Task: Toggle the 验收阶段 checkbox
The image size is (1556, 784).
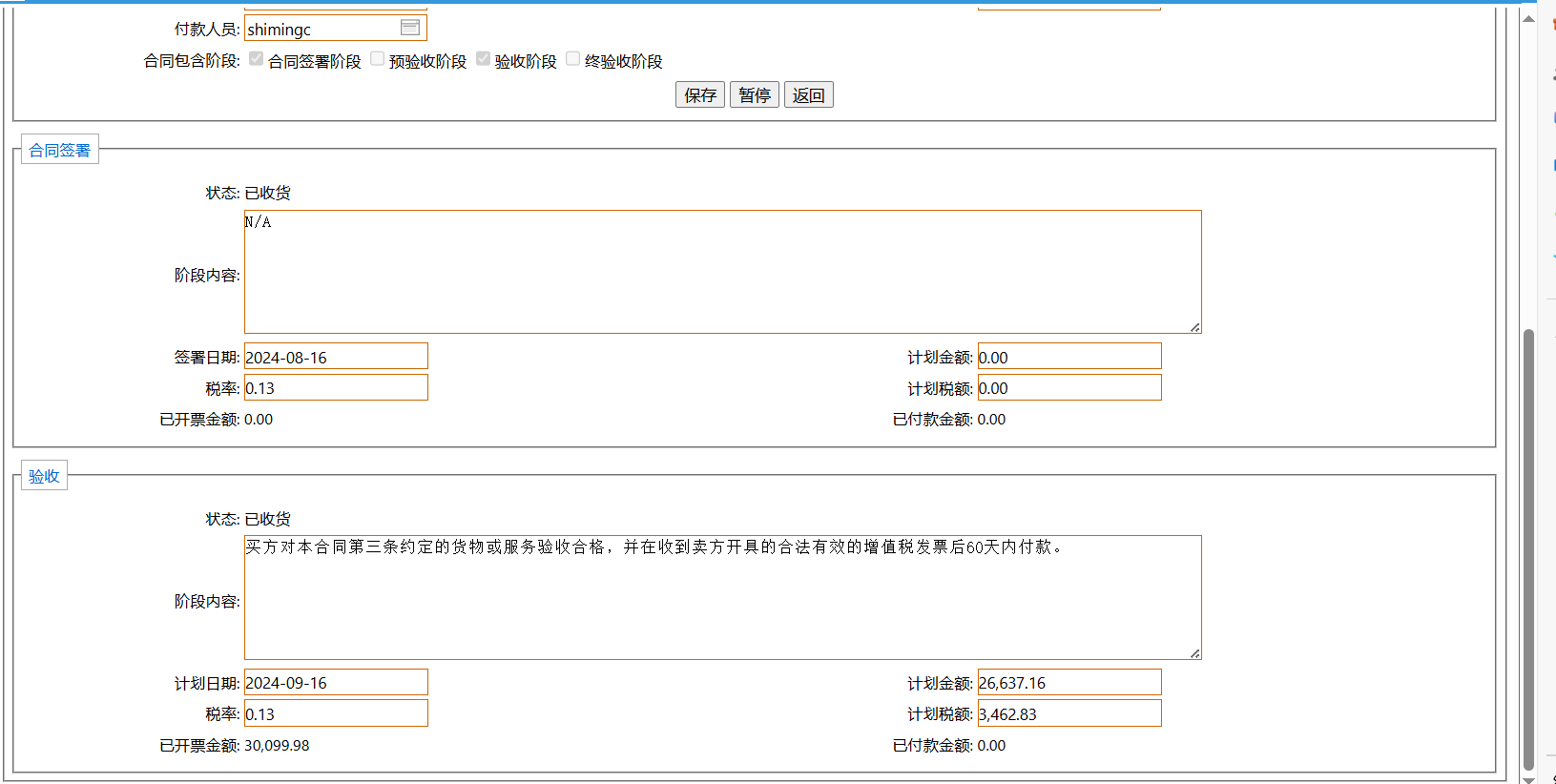Action: 483,59
